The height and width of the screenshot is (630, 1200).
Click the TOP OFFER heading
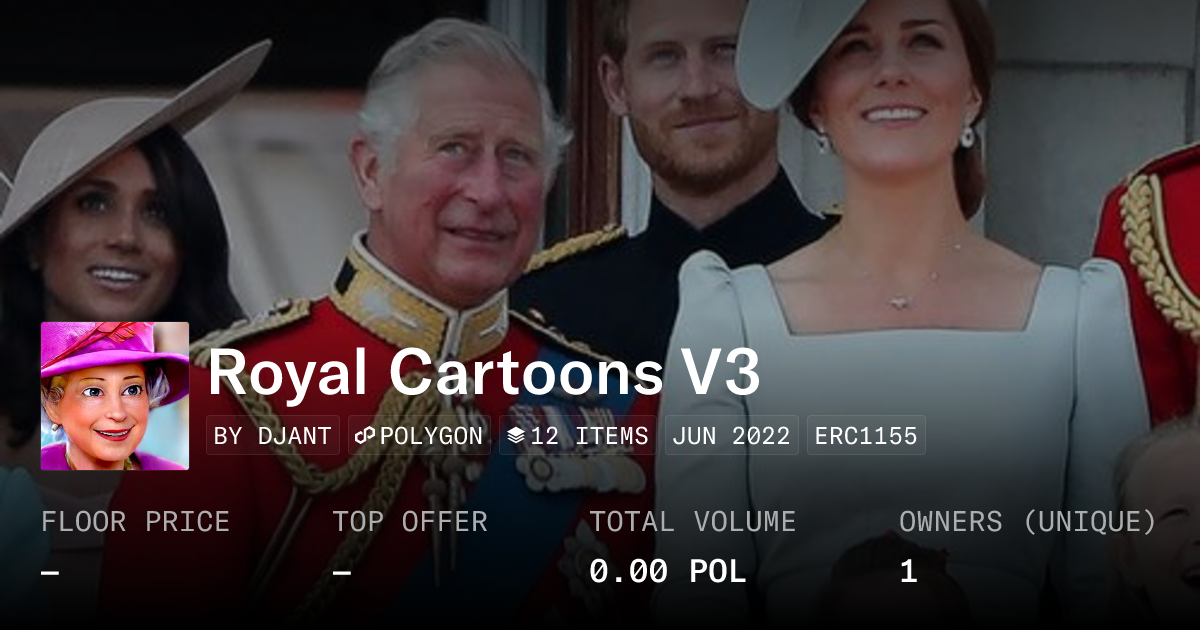tap(410, 522)
